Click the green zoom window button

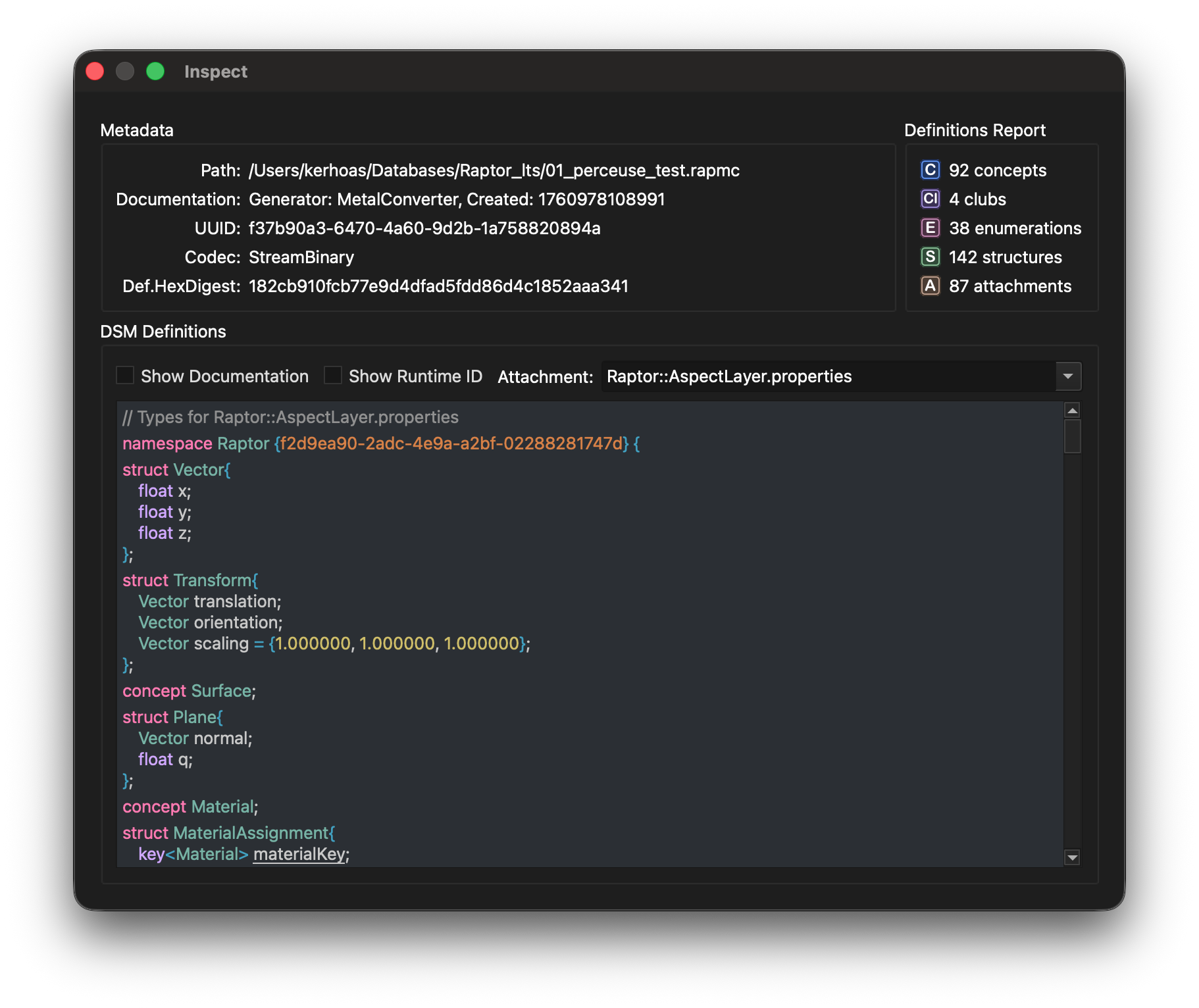tap(155, 72)
